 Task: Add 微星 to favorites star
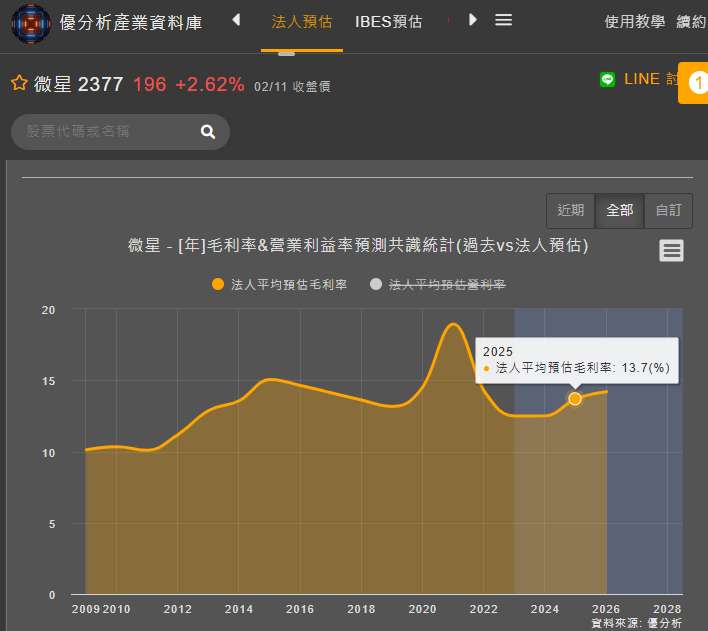19,83
